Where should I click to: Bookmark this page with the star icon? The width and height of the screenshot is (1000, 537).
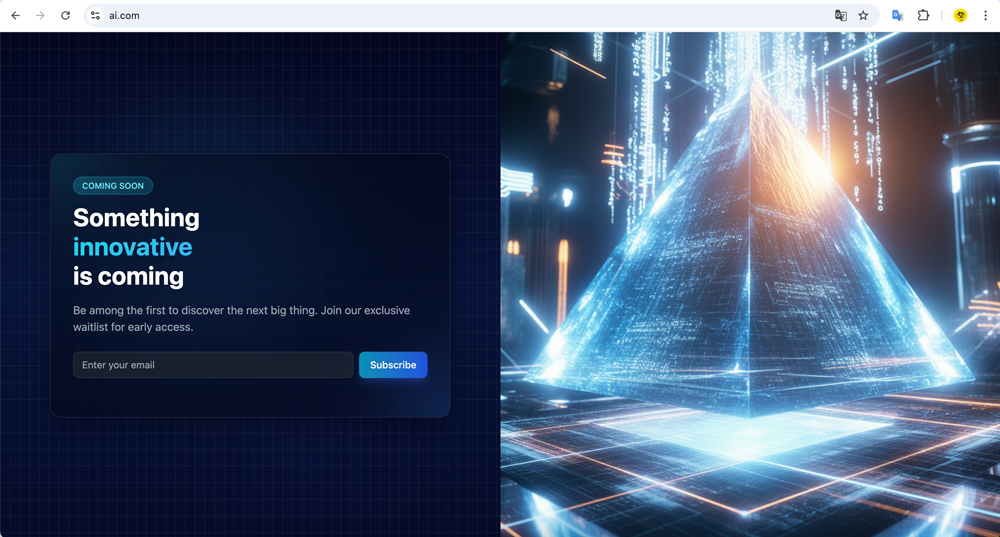click(863, 15)
